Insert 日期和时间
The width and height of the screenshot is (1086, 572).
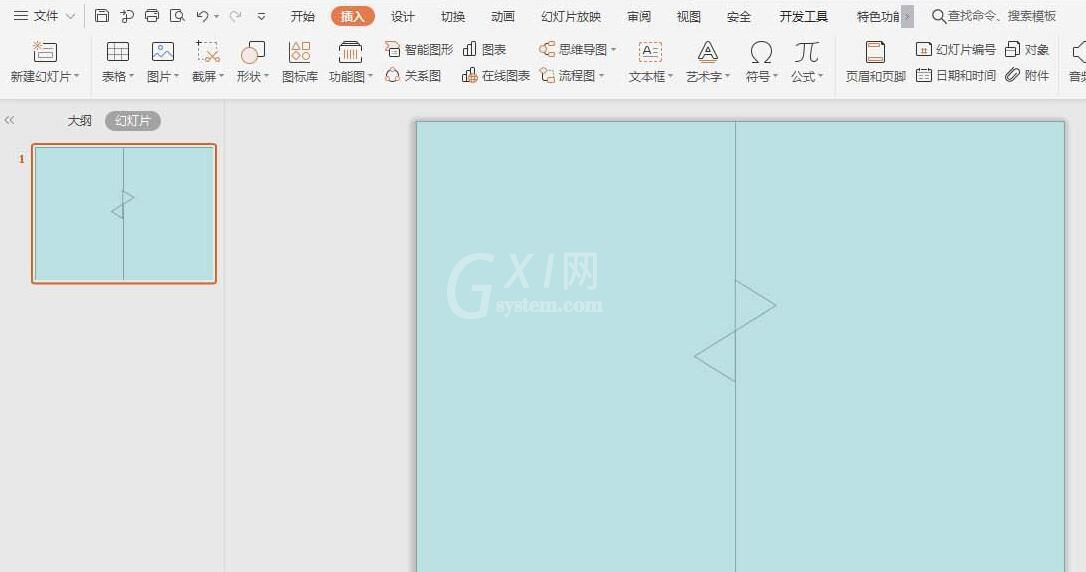coord(955,75)
